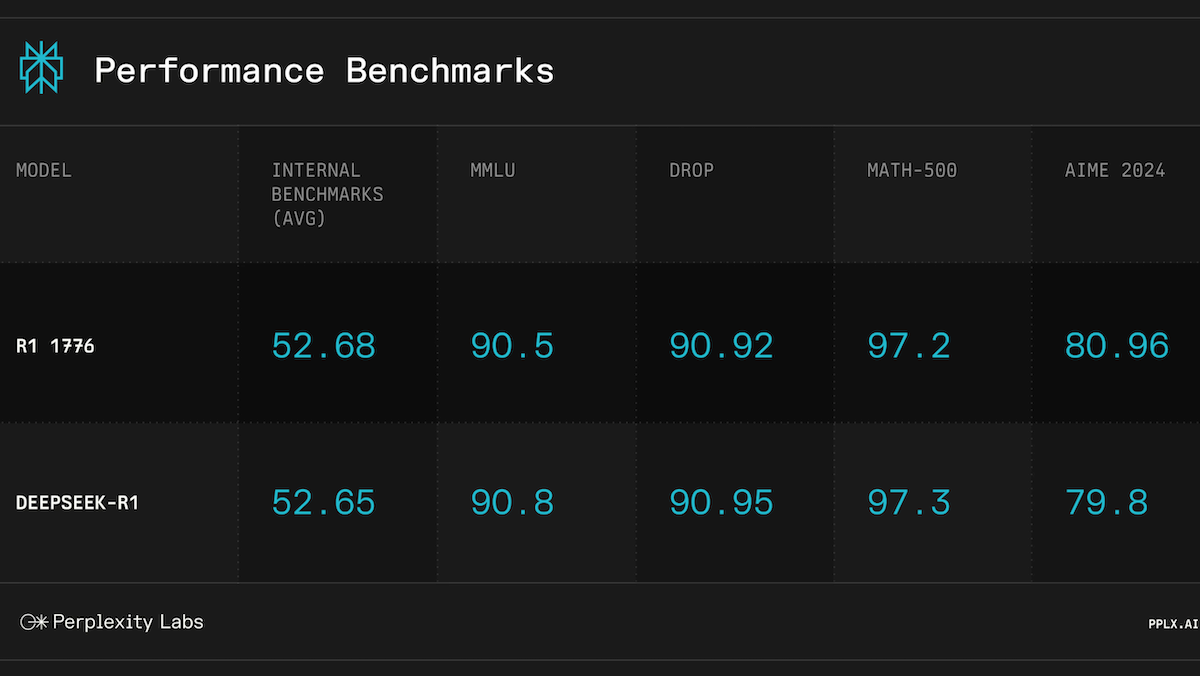
Task: Select the MODEL column header
Action: click(44, 171)
